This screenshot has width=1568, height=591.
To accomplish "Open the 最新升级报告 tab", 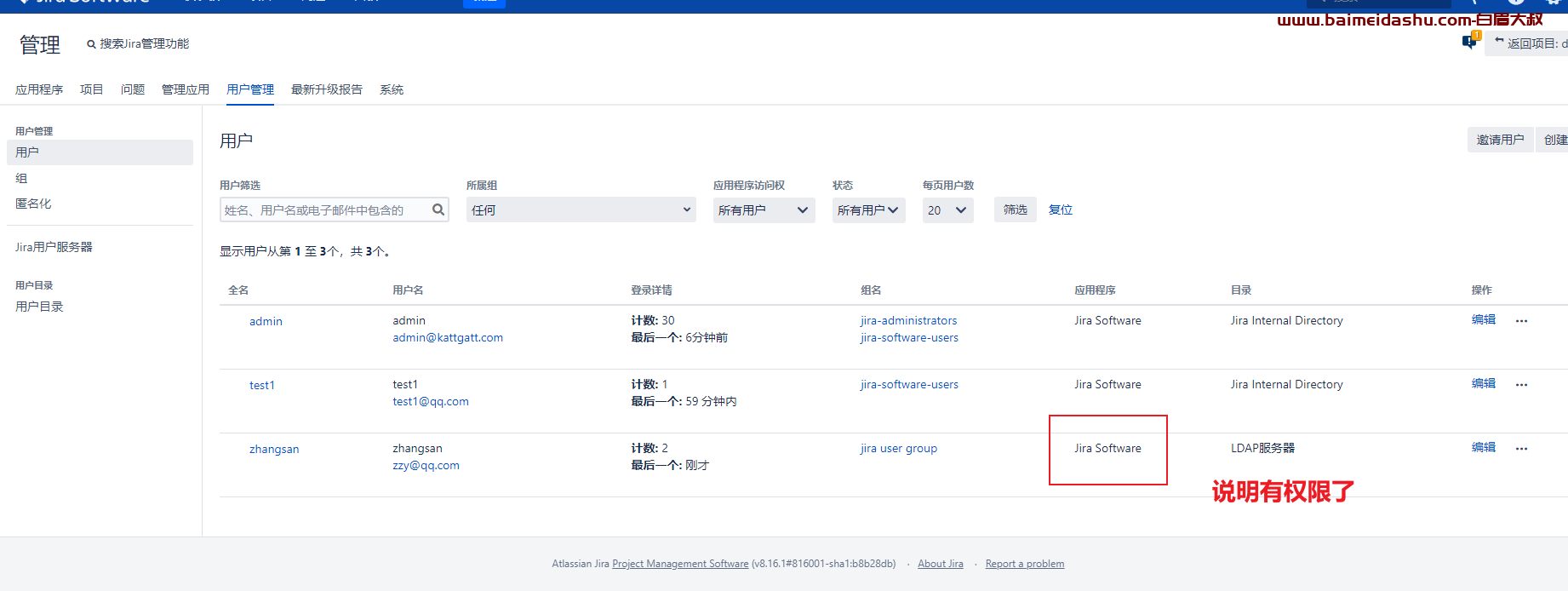I will click(327, 89).
